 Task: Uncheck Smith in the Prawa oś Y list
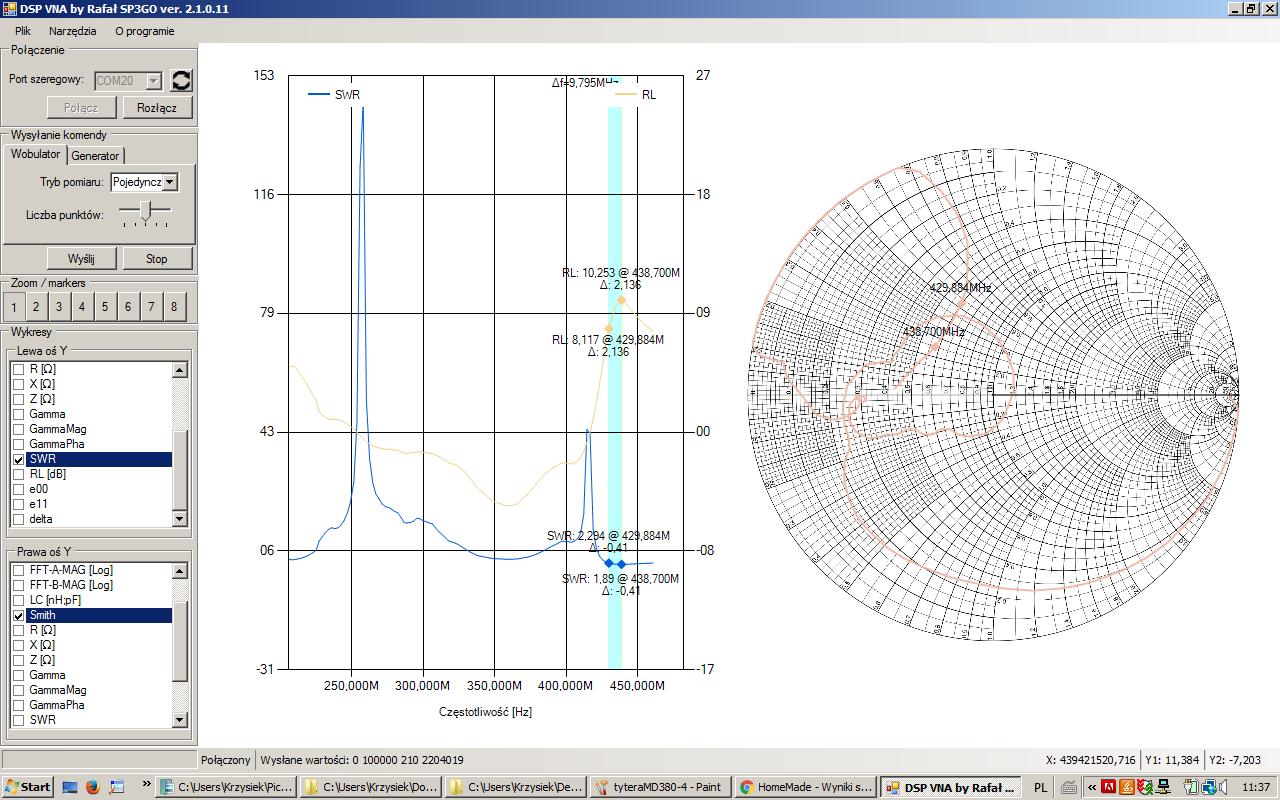pos(18,615)
